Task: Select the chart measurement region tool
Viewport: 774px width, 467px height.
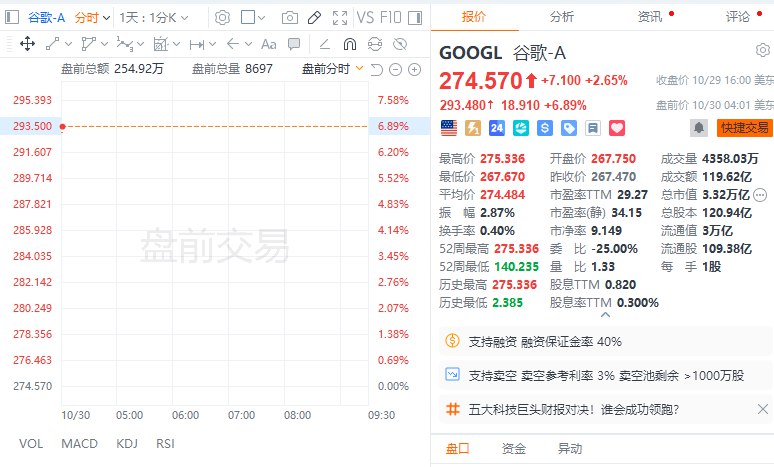Action: 161,44
